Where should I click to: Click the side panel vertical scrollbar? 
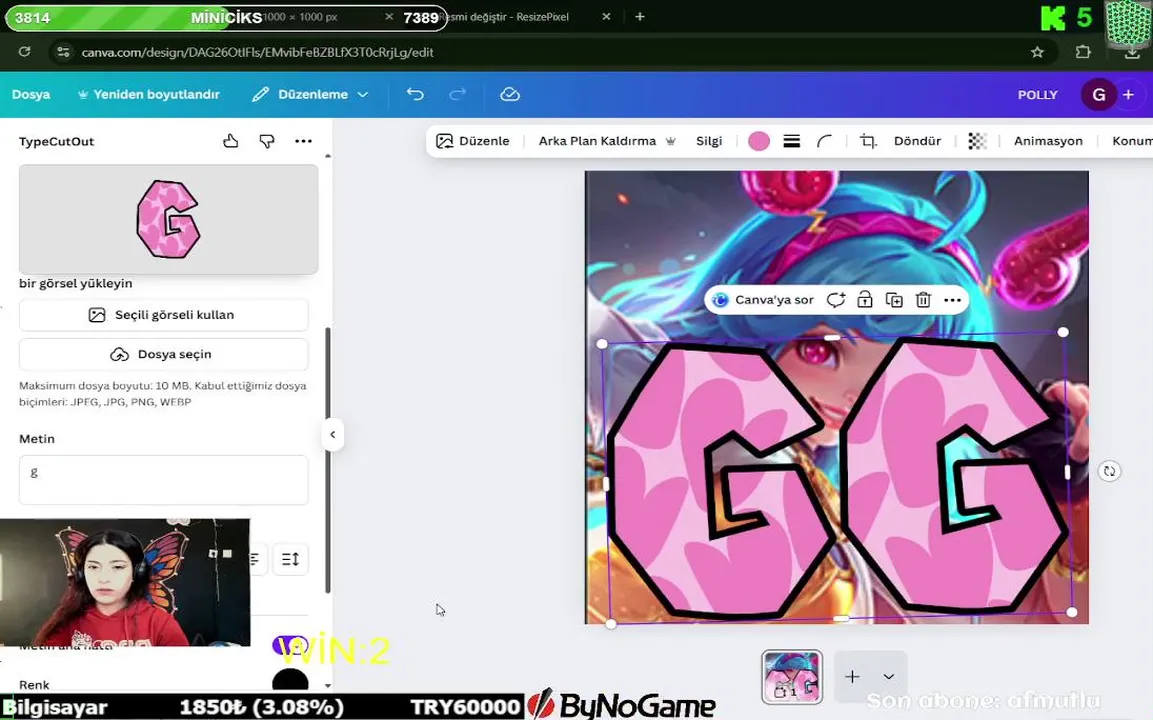click(328, 460)
